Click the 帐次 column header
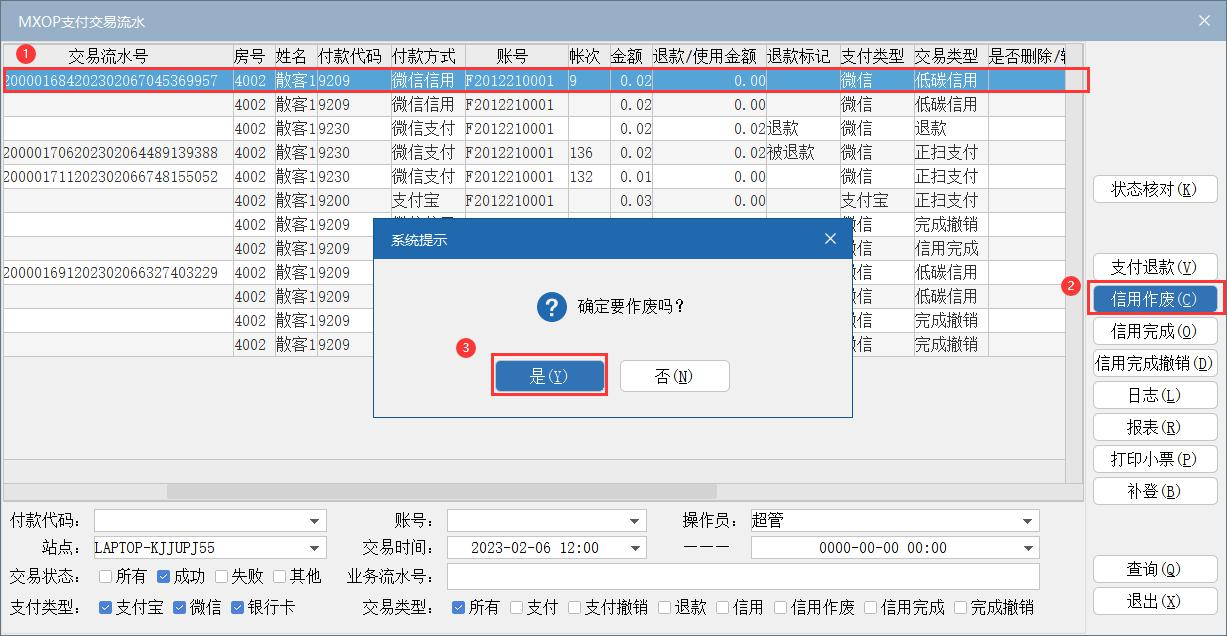This screenshot has width=1227, height=636. tap(587, 56)
